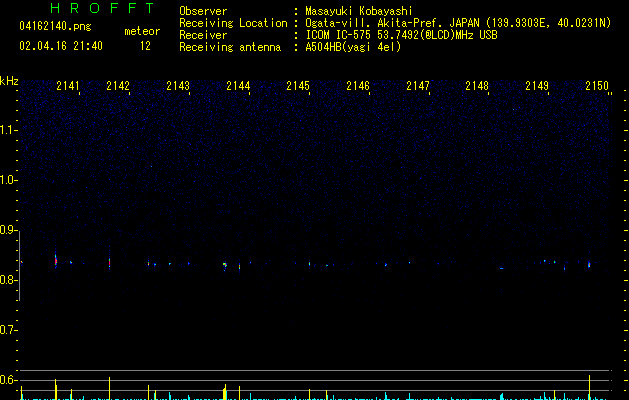This screenshot has height=400, width=629.
Task: Click the 2147 time marker
Action: [418, 86]
